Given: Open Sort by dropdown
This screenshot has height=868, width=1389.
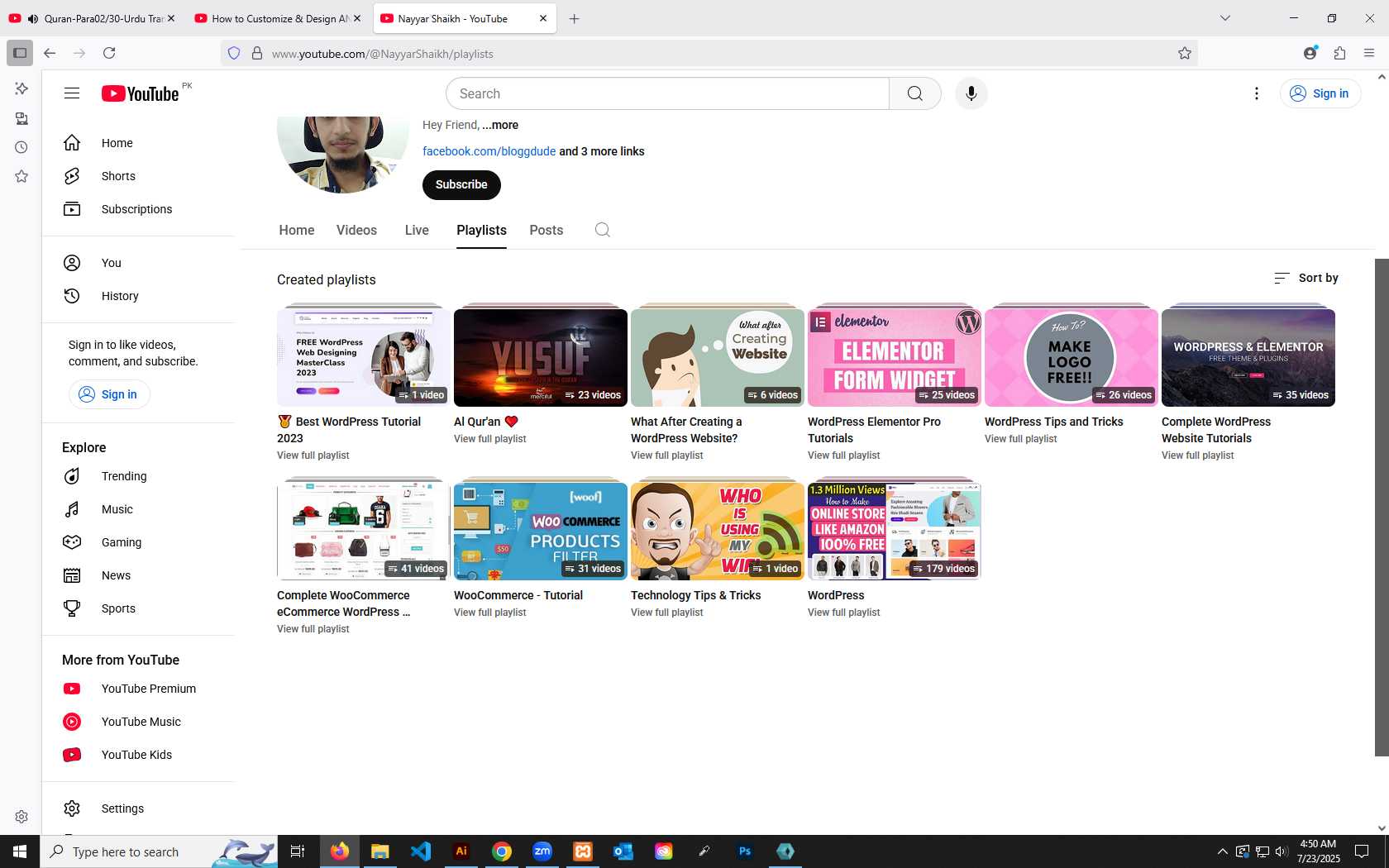Looking at the screenshot, I should point(1306,278).
